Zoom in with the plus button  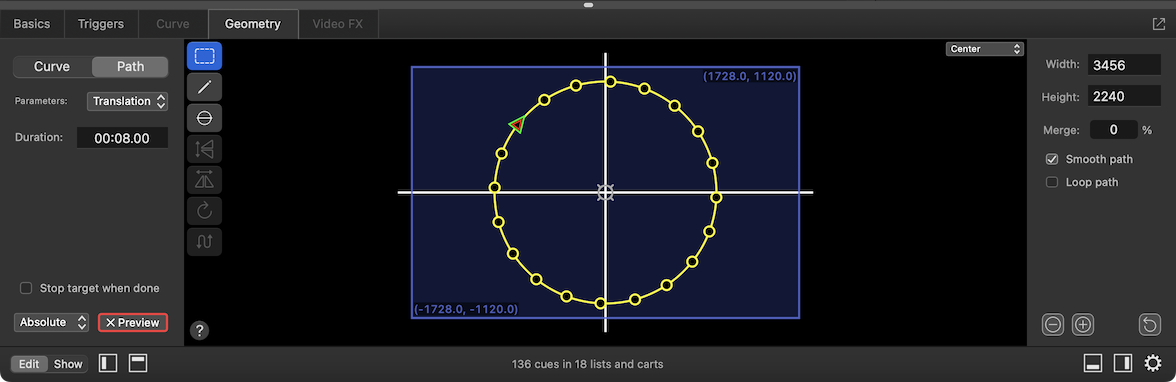(1083, 325)
